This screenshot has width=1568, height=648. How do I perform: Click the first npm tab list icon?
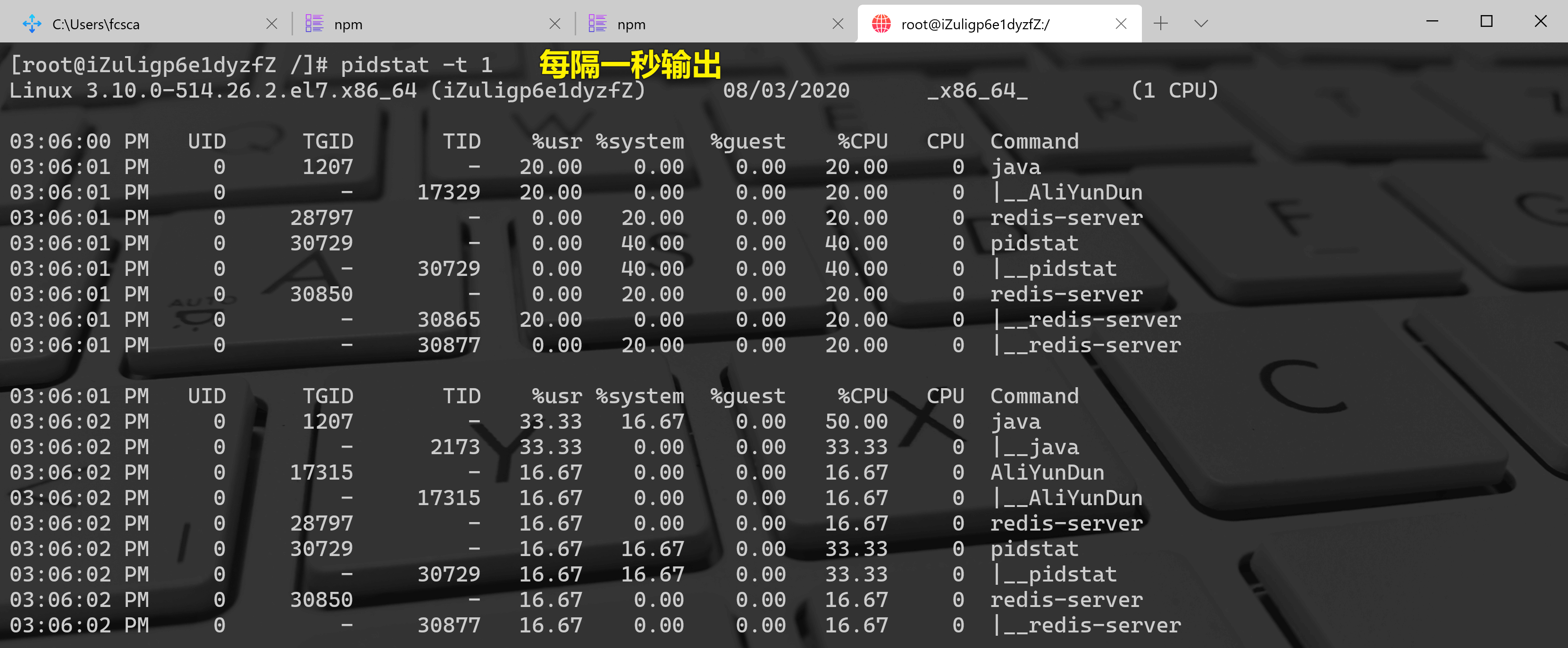pyautogui.click(x=314, y=24)
